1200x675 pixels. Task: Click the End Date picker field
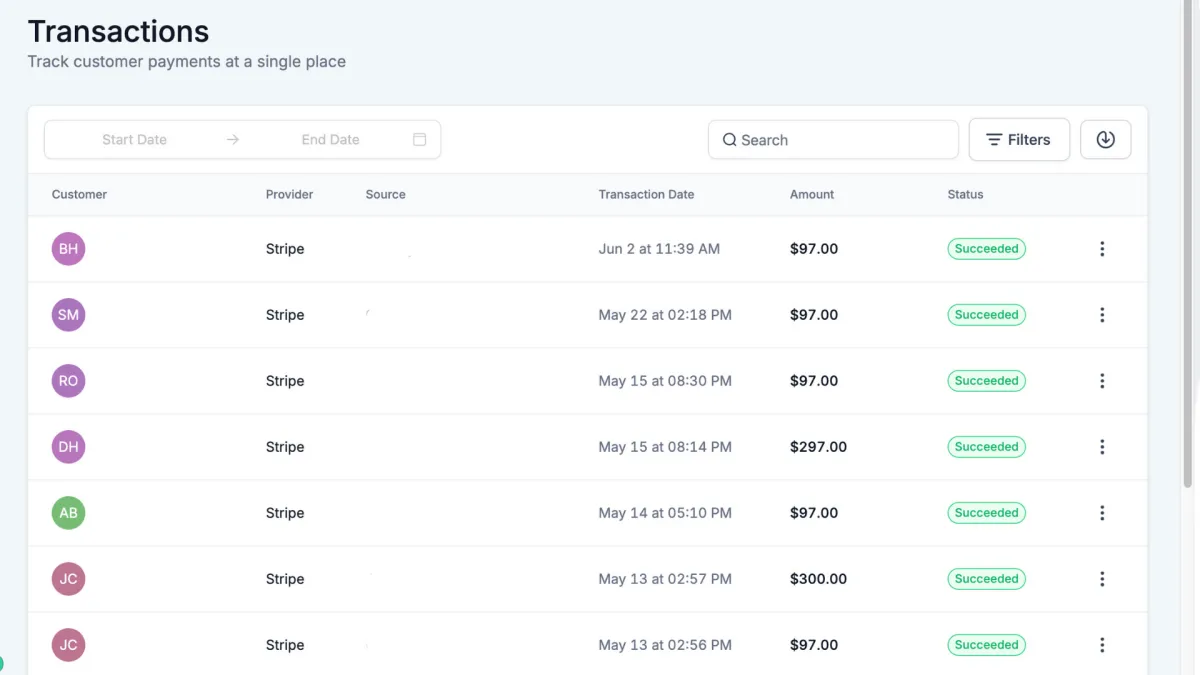(x=330, y=140)
